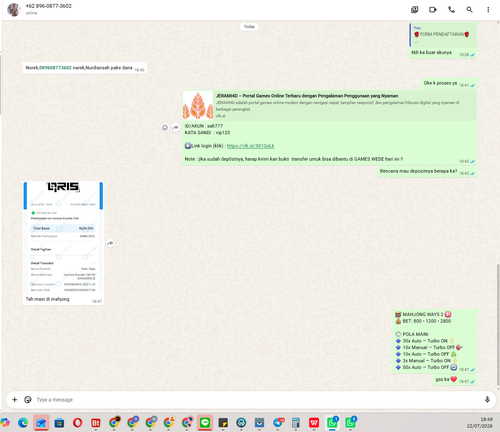The width and height of the screenshot is (500, 432).
Task: Search within this chat
Action: (x=469, y=10)
